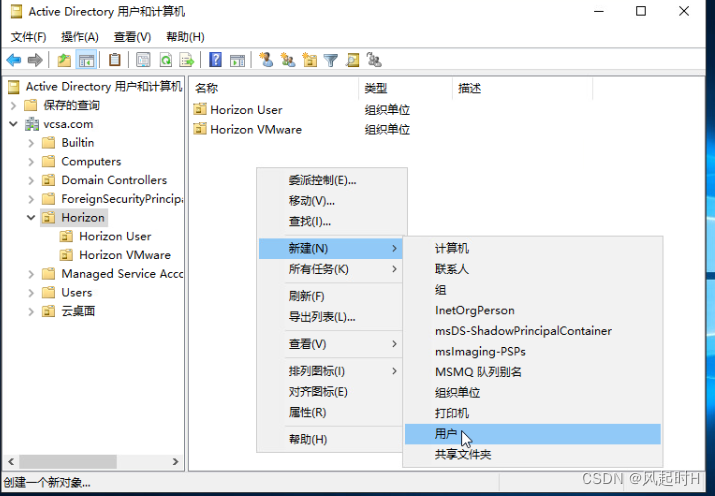Click the Refresh toolbar icon
The width and height of the screenshot is (715, 496).
[x=166, y=60]
